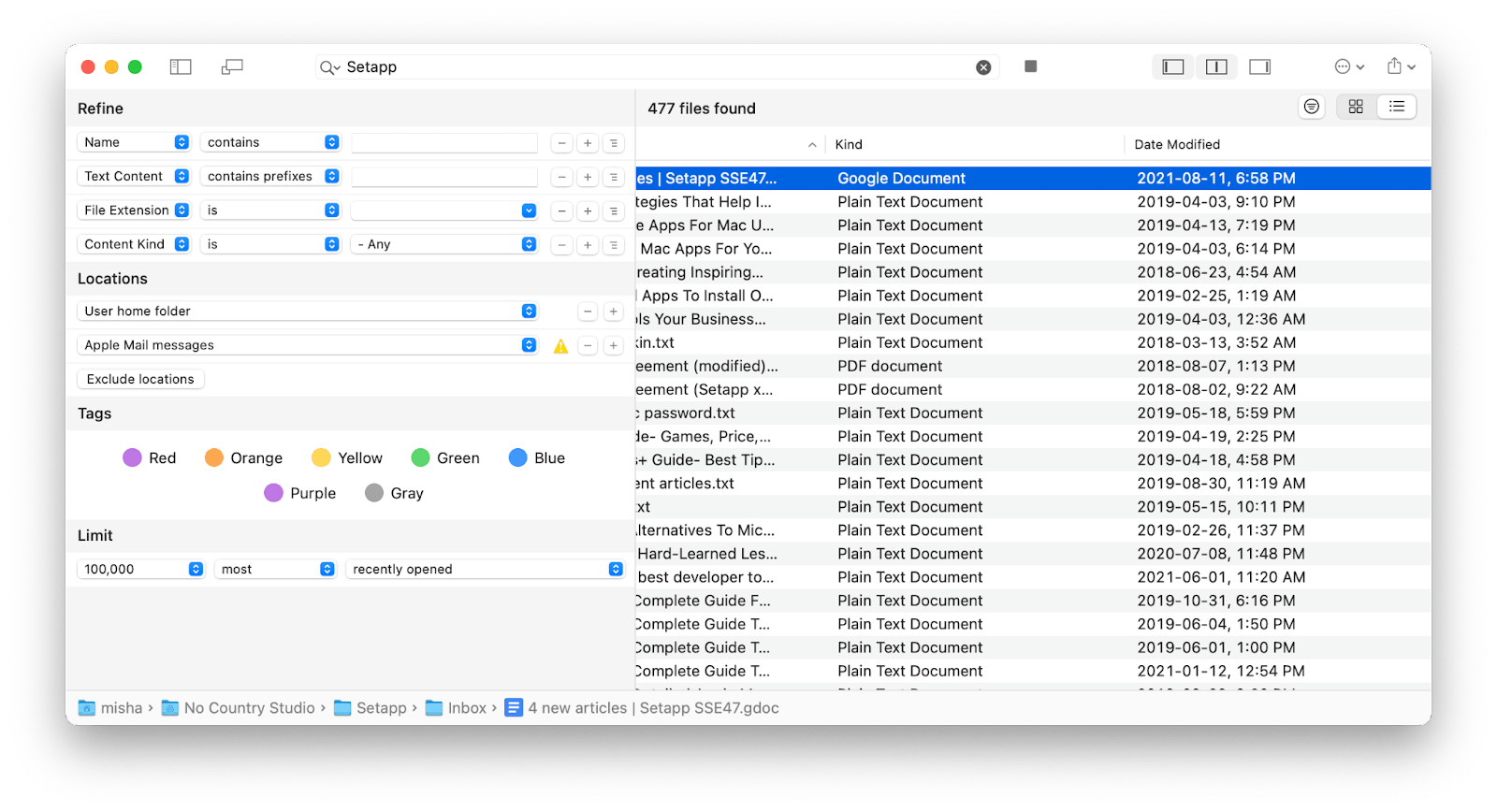Screen dimensions: 1497x812
Task: Open the share menu
Action: click(x=1401, y=66)
